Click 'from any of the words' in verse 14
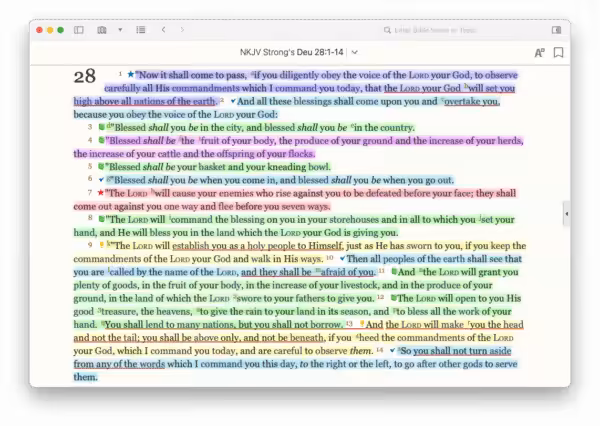The height and width of the screenshot is (426, 600). click(x=119, y=364)
